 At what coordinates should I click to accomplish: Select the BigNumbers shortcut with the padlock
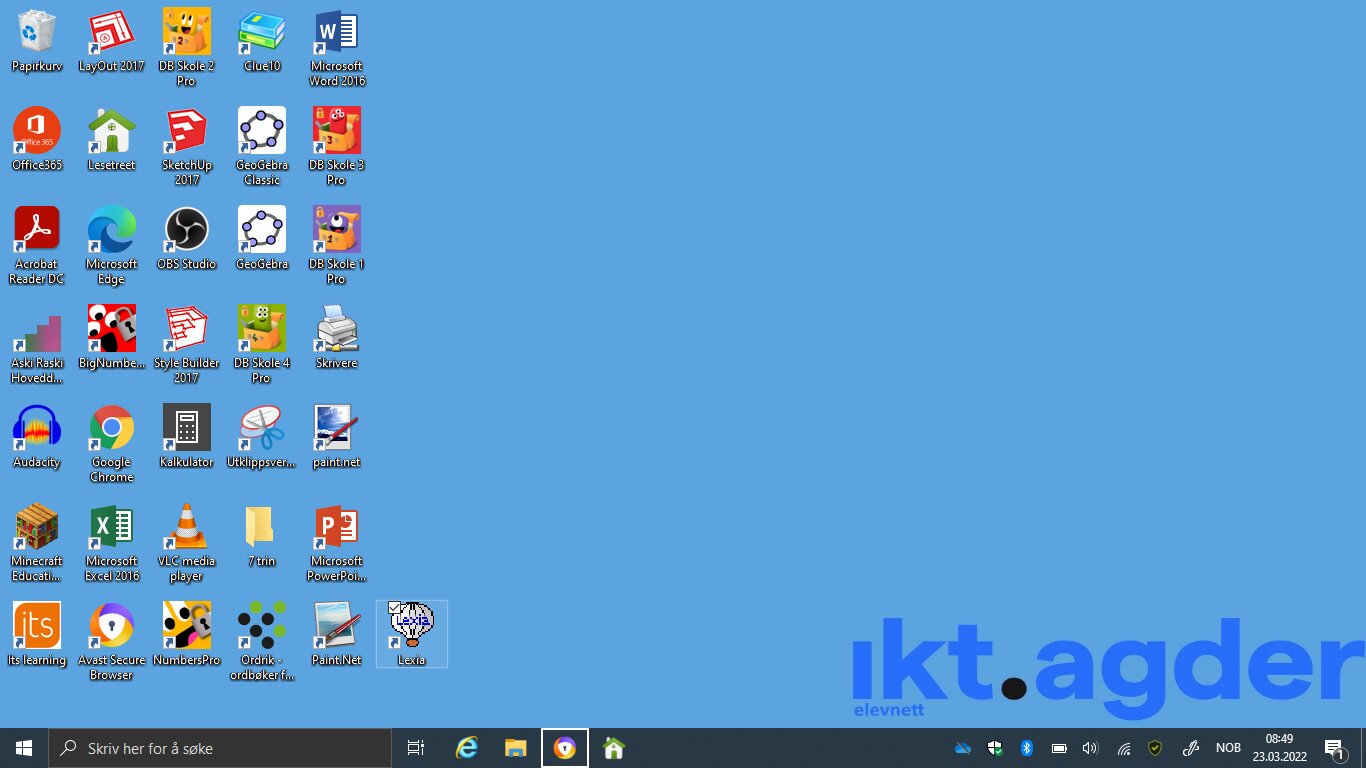(x=111, y=338)
